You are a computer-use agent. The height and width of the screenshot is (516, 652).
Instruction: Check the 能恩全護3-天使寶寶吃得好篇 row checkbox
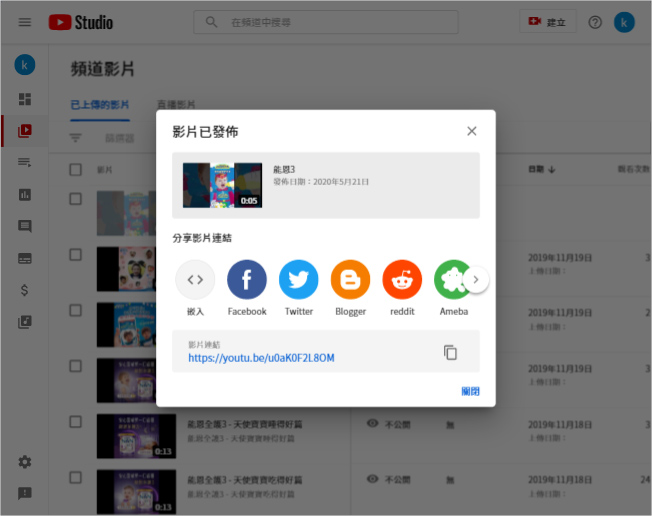[75, 477]
